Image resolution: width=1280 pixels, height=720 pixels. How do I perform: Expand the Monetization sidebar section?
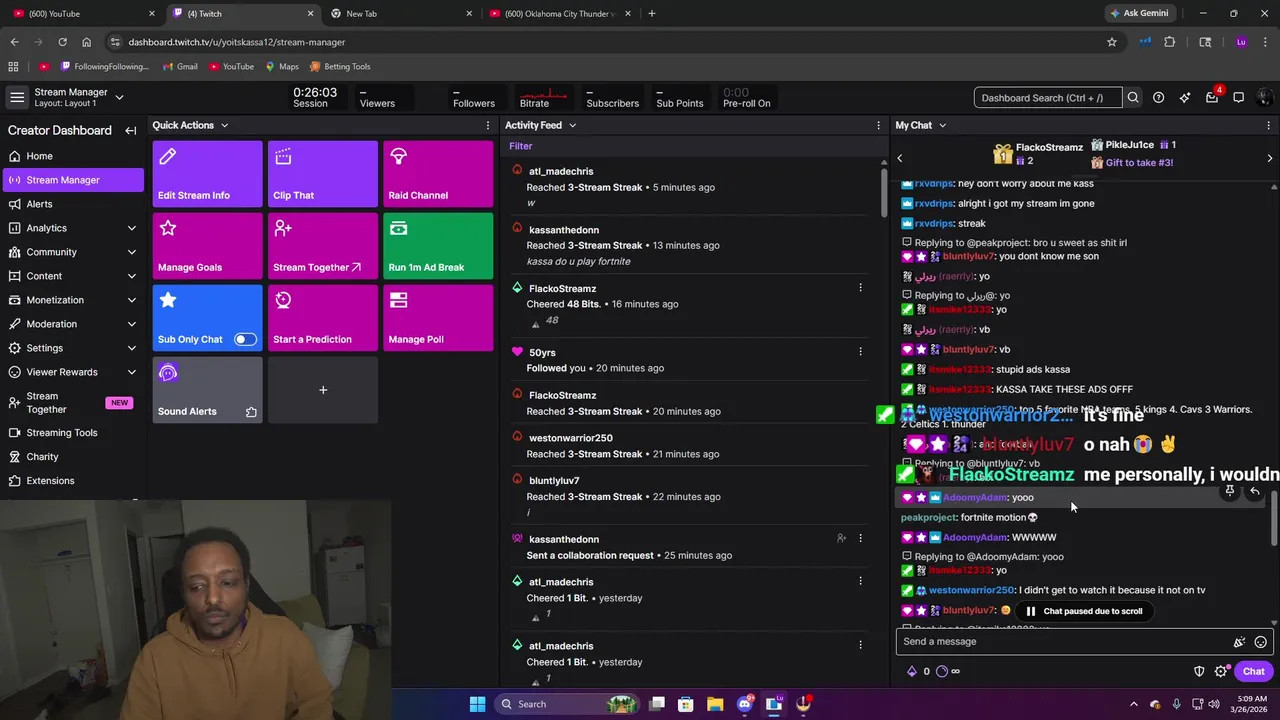click(131, 300)
